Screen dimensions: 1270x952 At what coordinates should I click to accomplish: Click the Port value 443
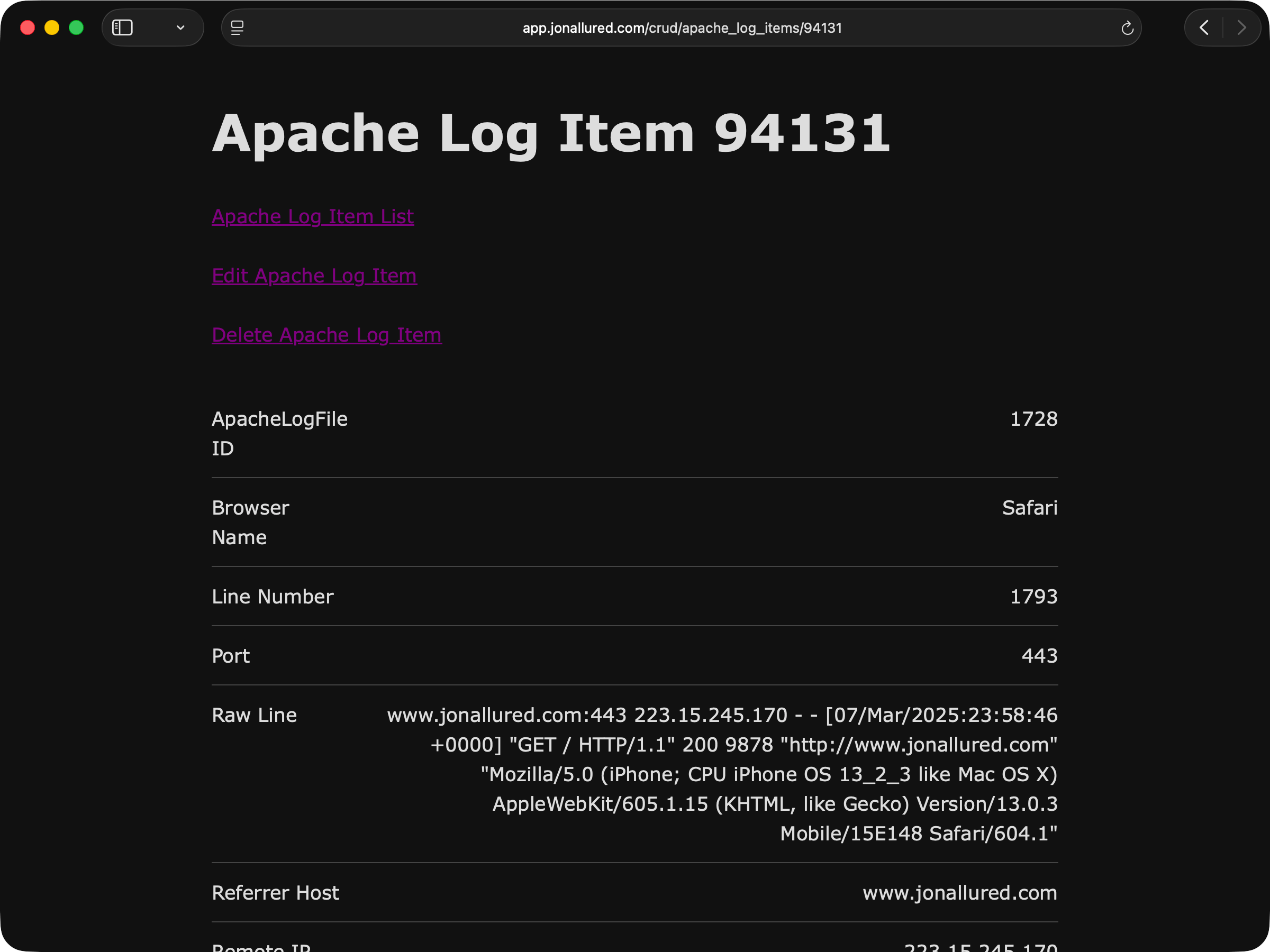(x=1039, y=656)
